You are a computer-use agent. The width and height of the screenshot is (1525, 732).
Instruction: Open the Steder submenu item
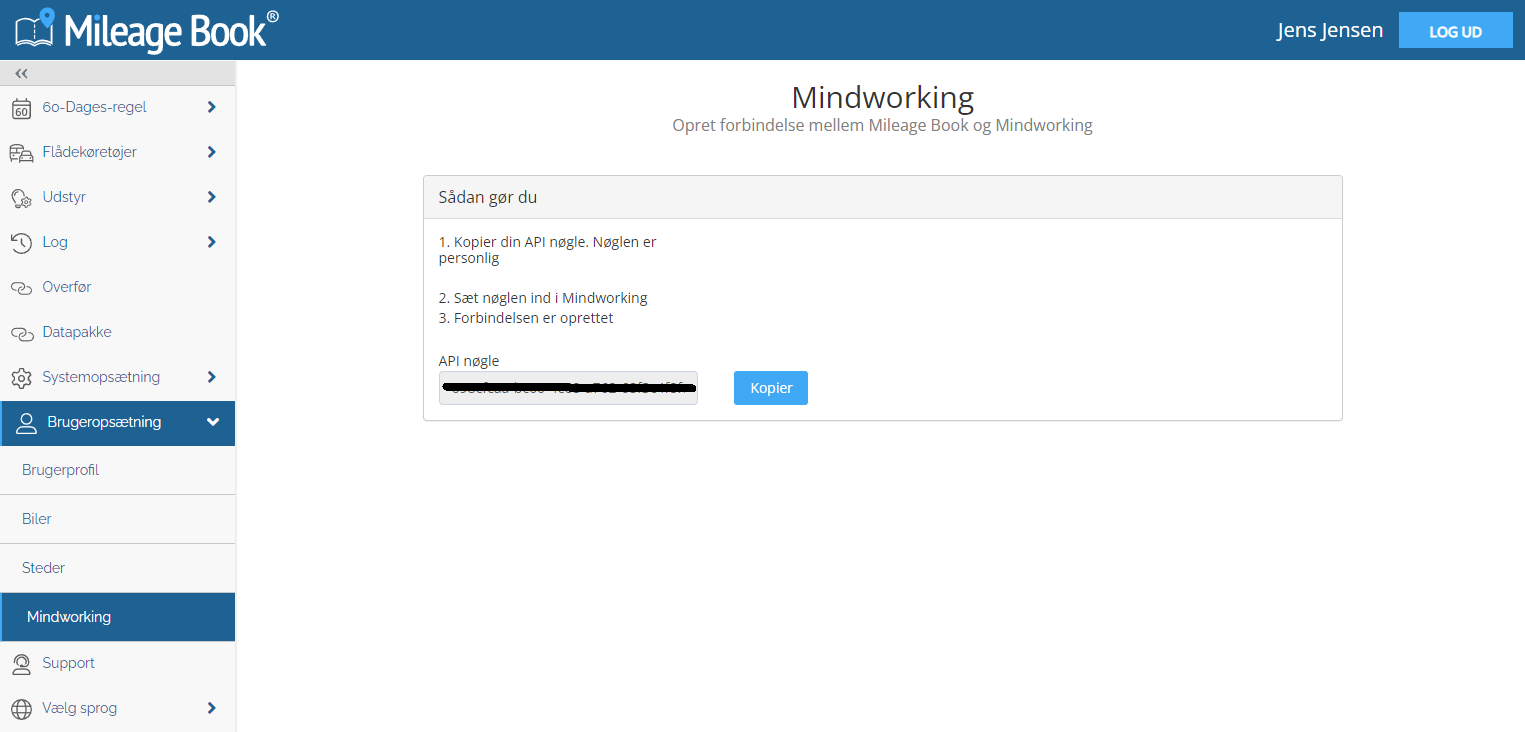pyautogui.click(x=118, y=568)
